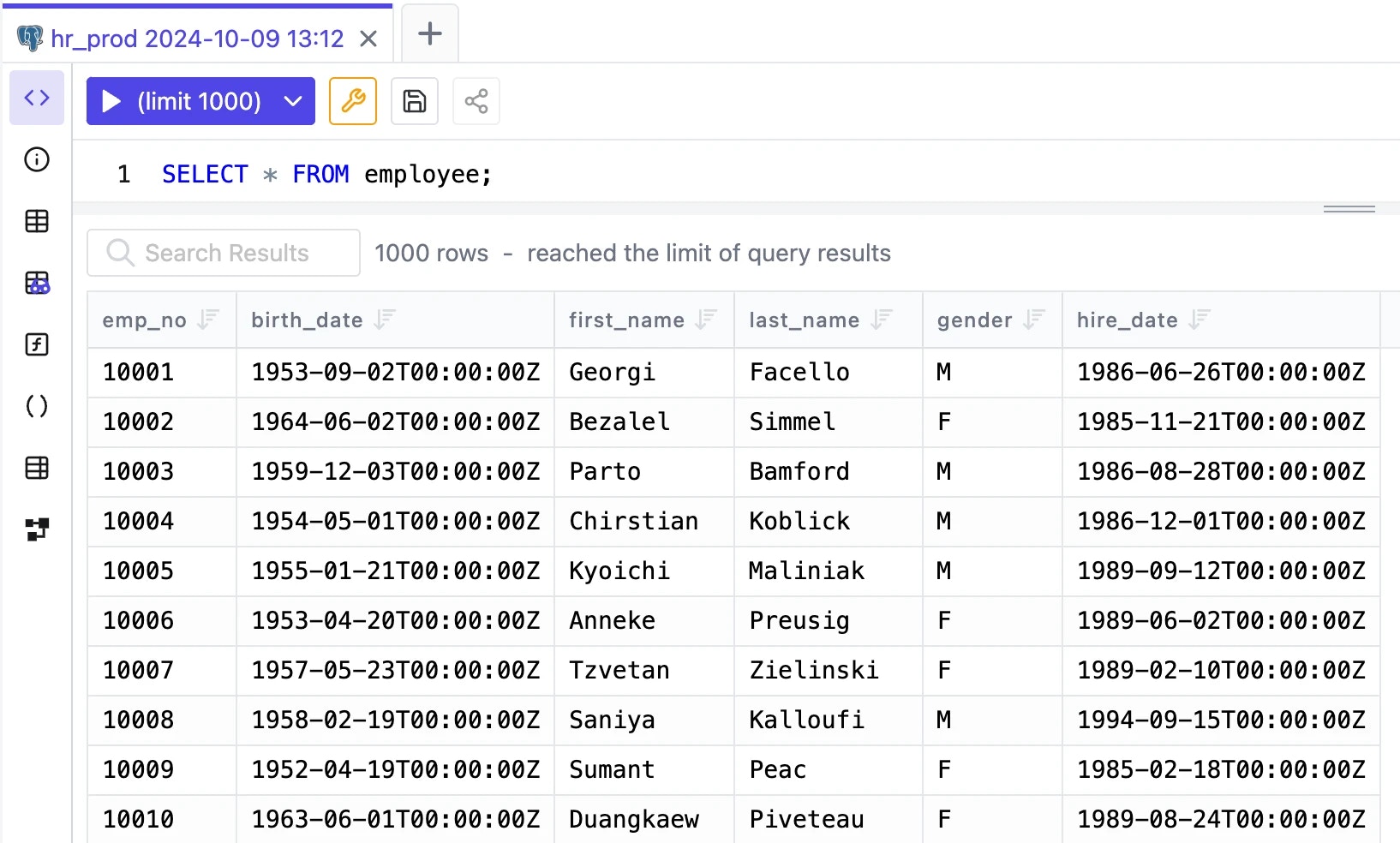Focus the Search Results input field
Viewport: 1400px width, 843px height.
click(224, 253)
